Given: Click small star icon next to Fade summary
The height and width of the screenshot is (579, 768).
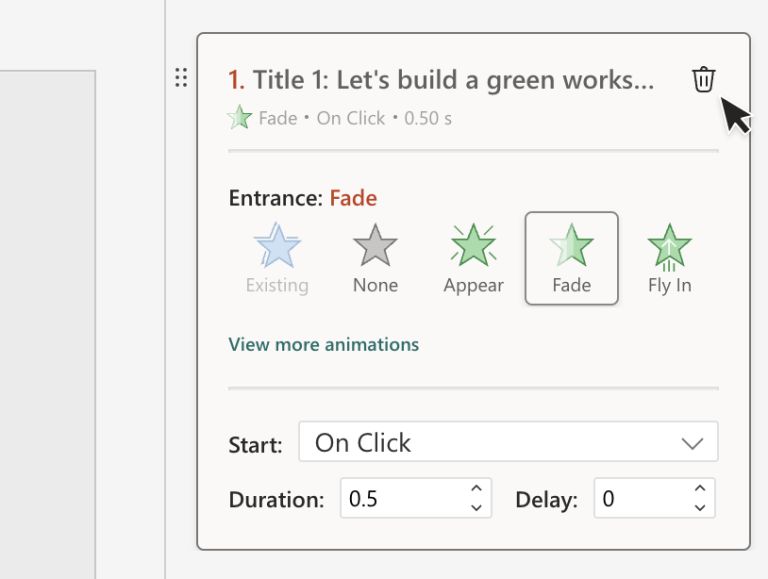Looking at the screenshot, I should [x=240, y=118].
